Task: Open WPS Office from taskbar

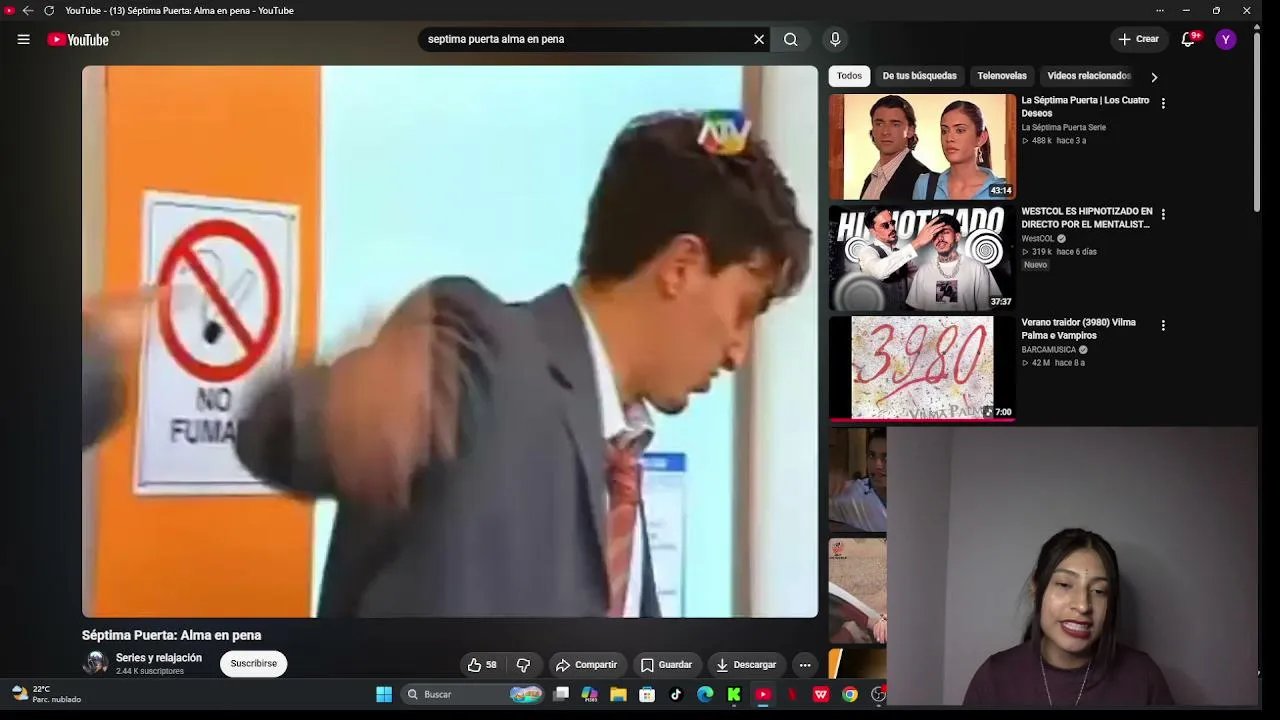Action: click(x=821, y=694)
